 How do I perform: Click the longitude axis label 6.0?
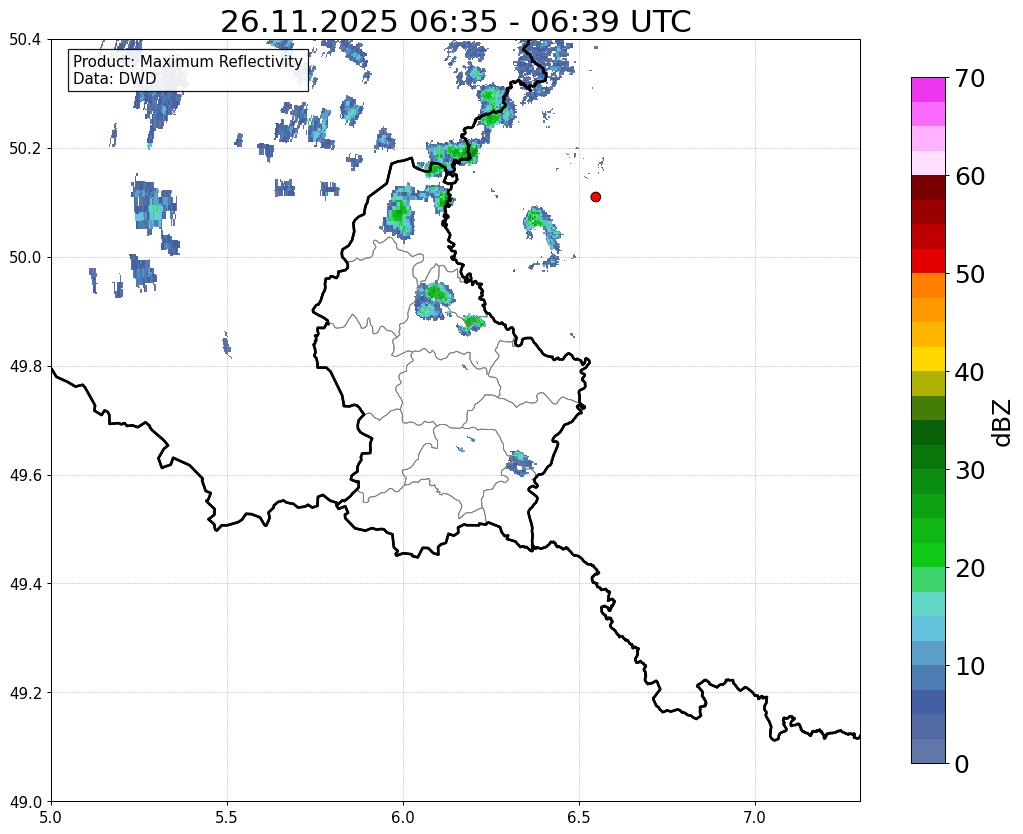403,818
